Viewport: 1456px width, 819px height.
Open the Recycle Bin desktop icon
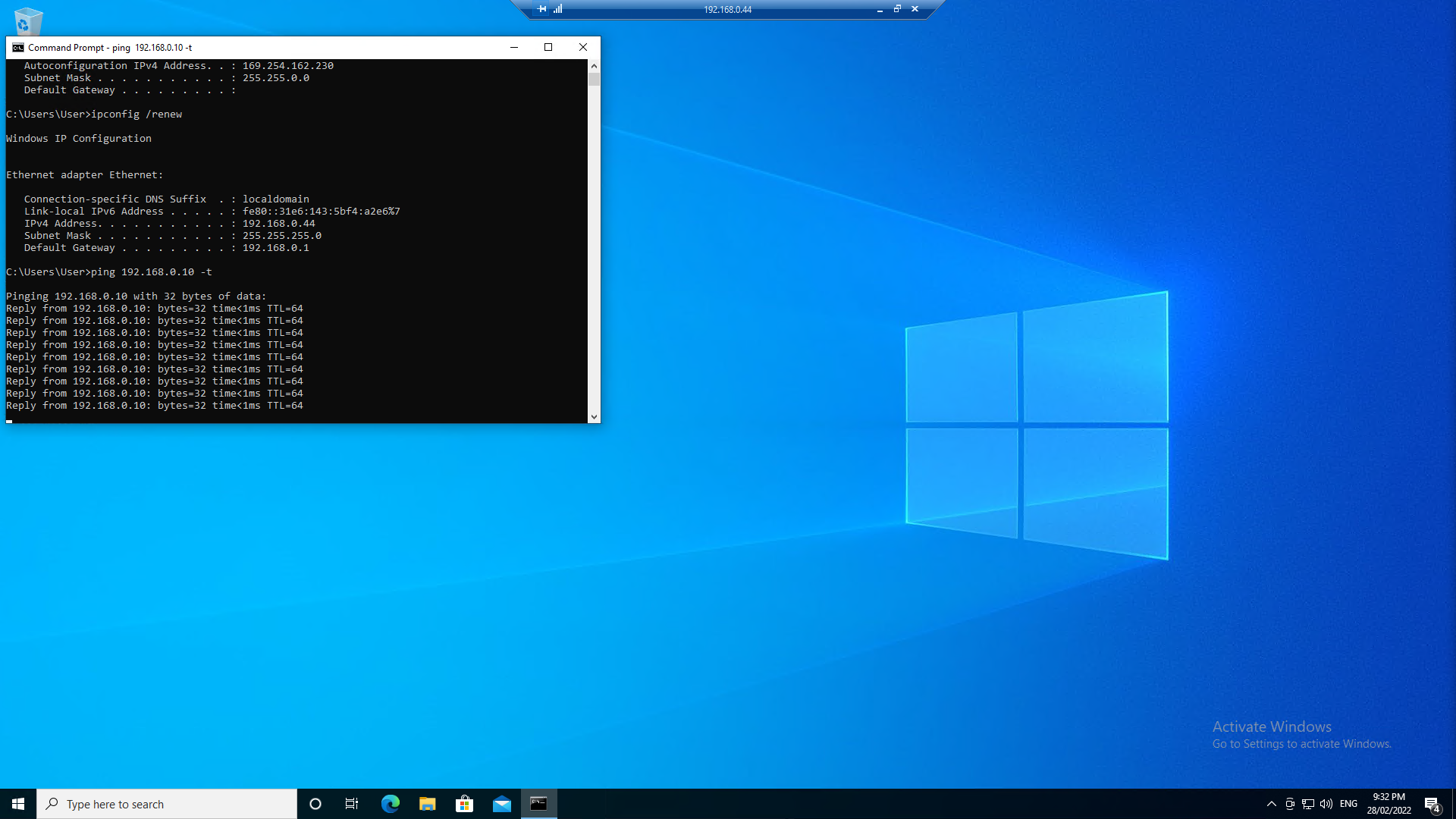28,20
